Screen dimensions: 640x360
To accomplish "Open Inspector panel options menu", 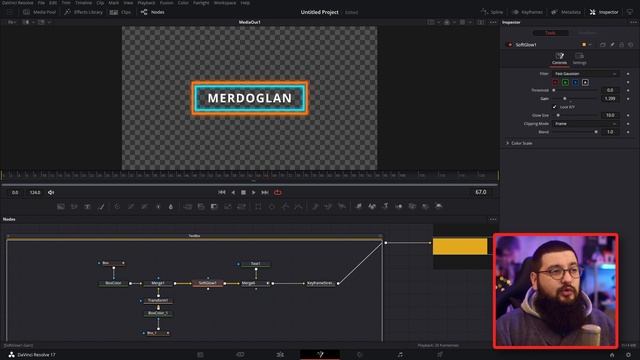I will point(633,22).
